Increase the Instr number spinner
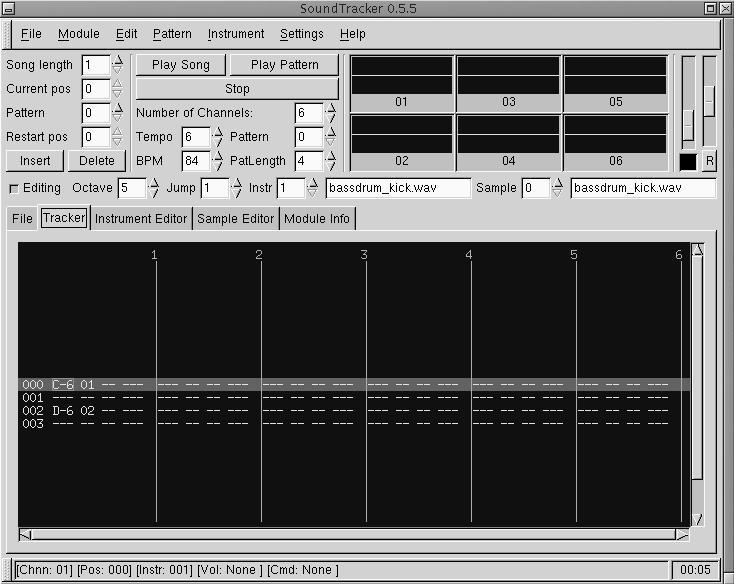734x584 pixels. click(313, 183)
